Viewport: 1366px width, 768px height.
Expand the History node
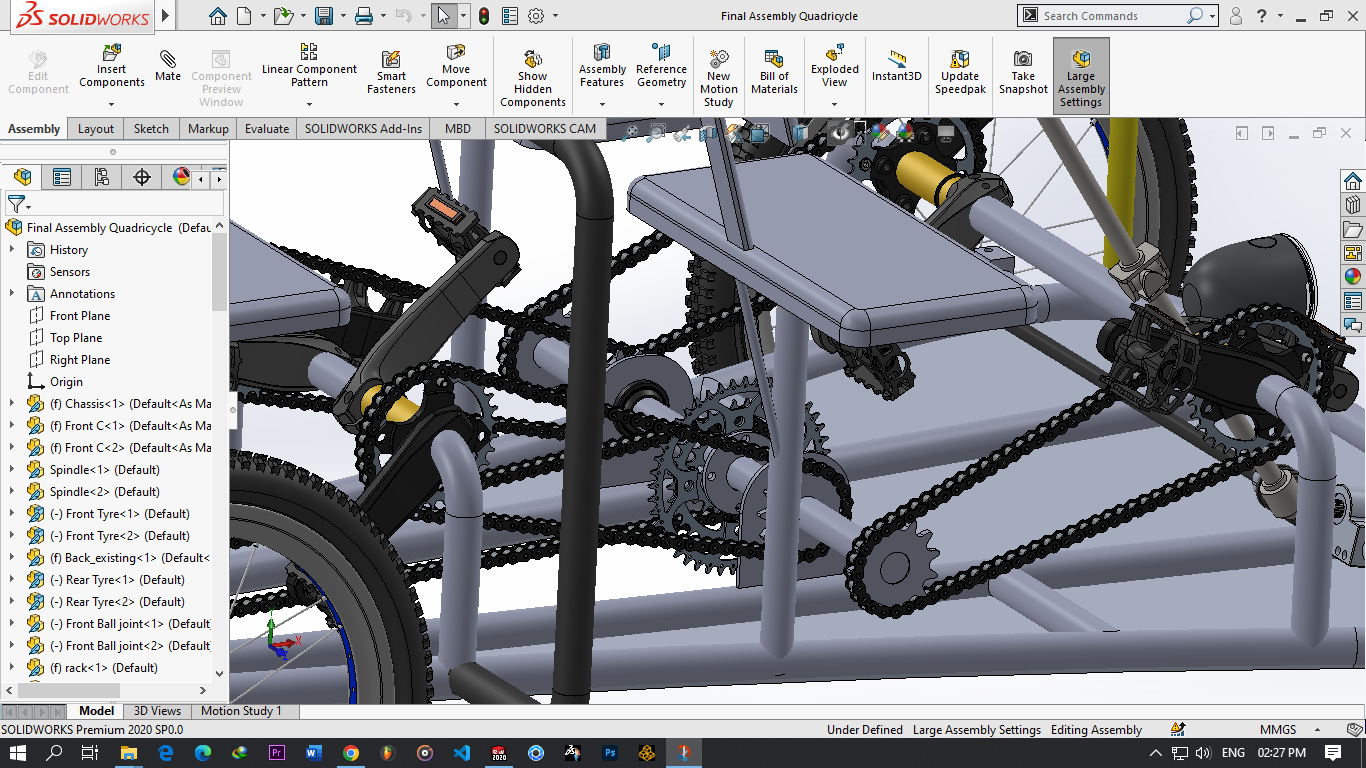(x=12, y=250)
